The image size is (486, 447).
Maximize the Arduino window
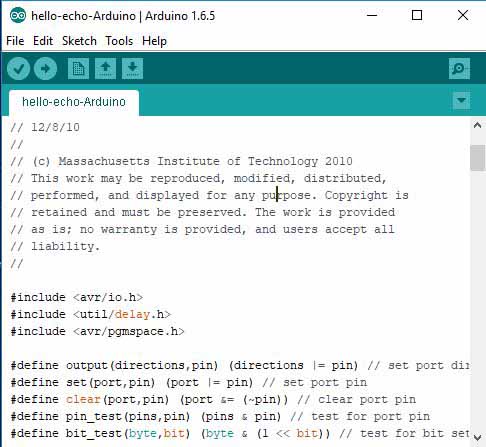[417, 15]
